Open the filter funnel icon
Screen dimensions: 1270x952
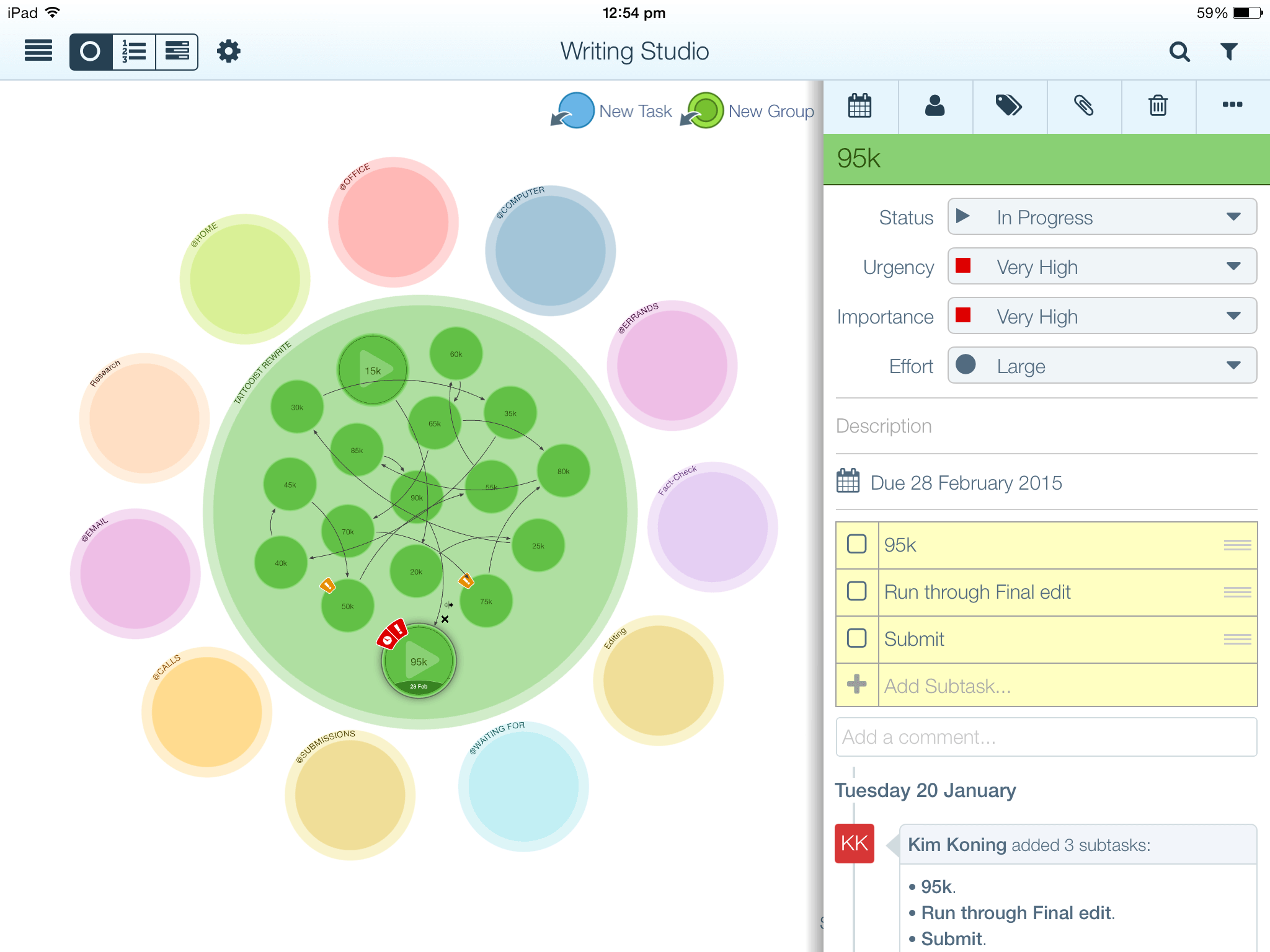(x=1228, y=51)
